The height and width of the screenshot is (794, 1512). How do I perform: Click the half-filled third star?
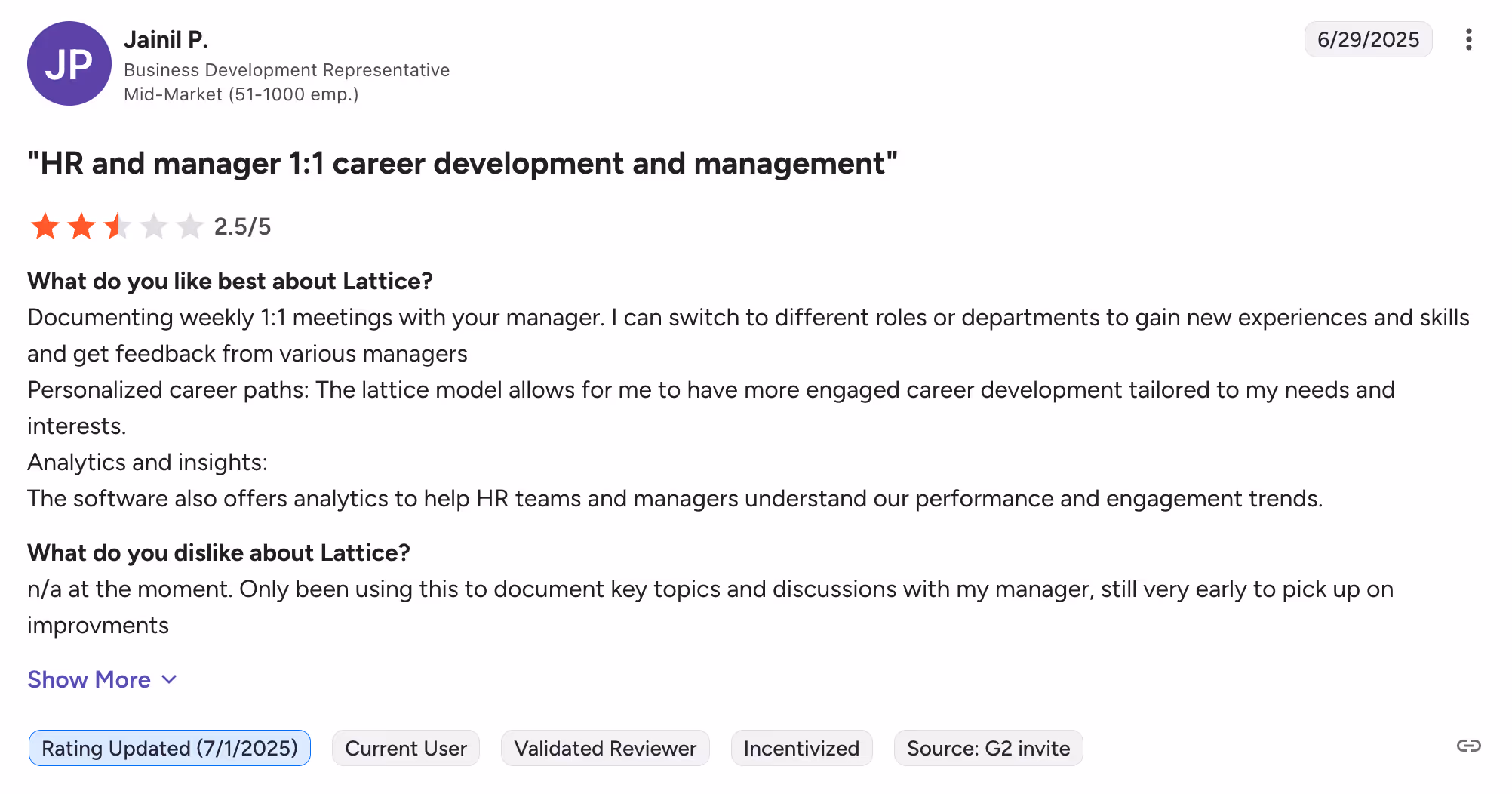(118, 226)
